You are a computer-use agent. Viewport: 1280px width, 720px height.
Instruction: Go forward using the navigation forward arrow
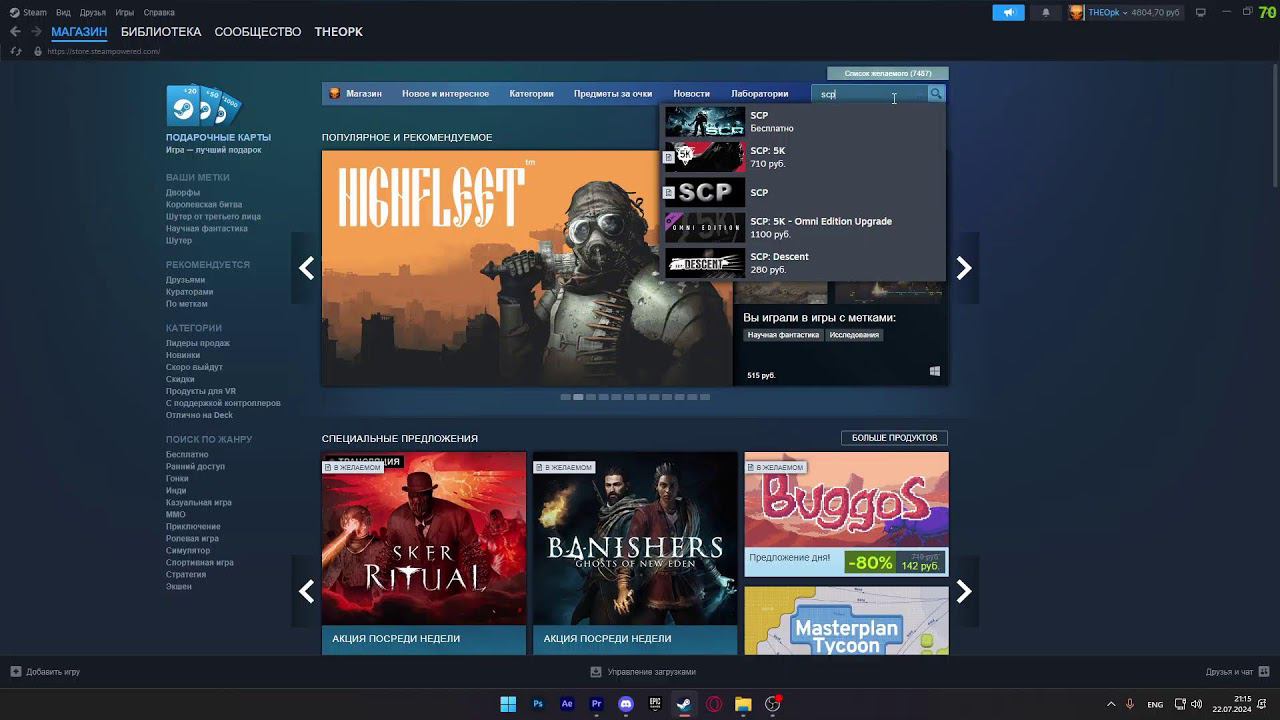(x=36, y=32)
